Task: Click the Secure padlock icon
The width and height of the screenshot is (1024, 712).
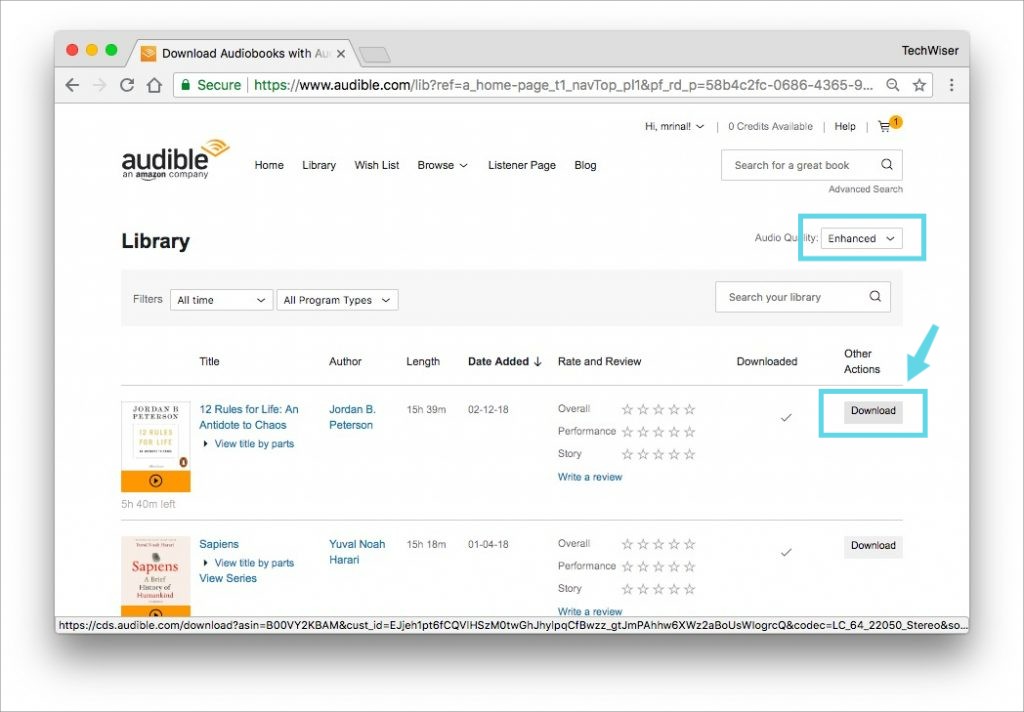Action: (x=185, y=85)
